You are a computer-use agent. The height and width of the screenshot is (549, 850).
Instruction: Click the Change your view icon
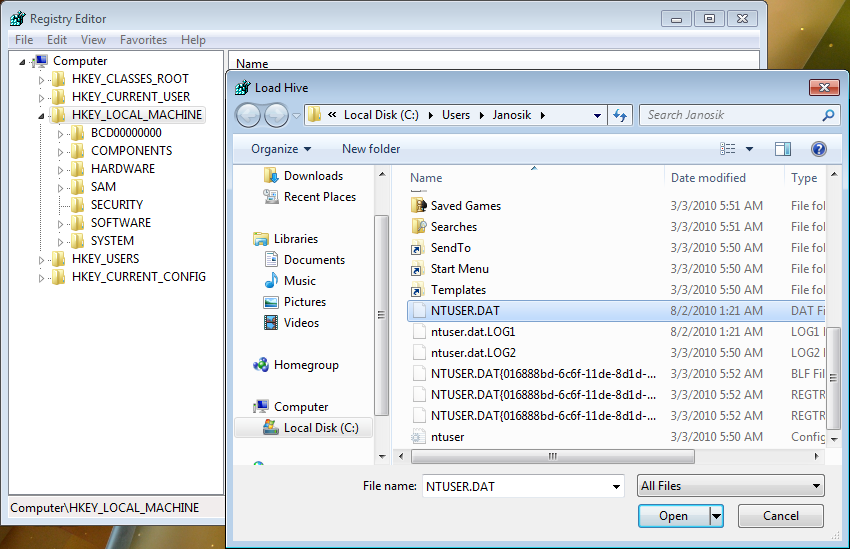pyautogui.click(x=727, y=148)
